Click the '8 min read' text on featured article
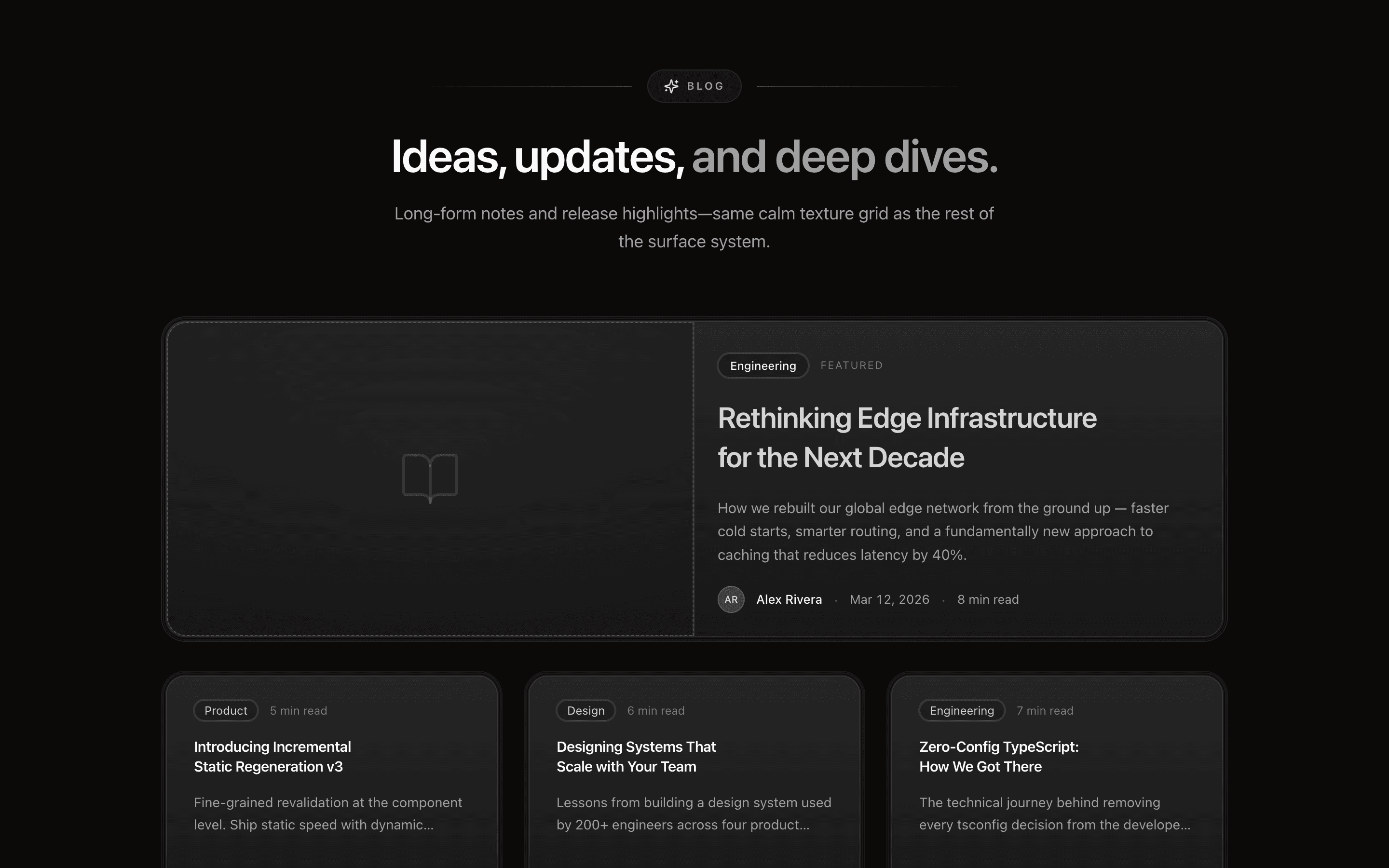The image size is (1389, 868). [x=988, y=599]
